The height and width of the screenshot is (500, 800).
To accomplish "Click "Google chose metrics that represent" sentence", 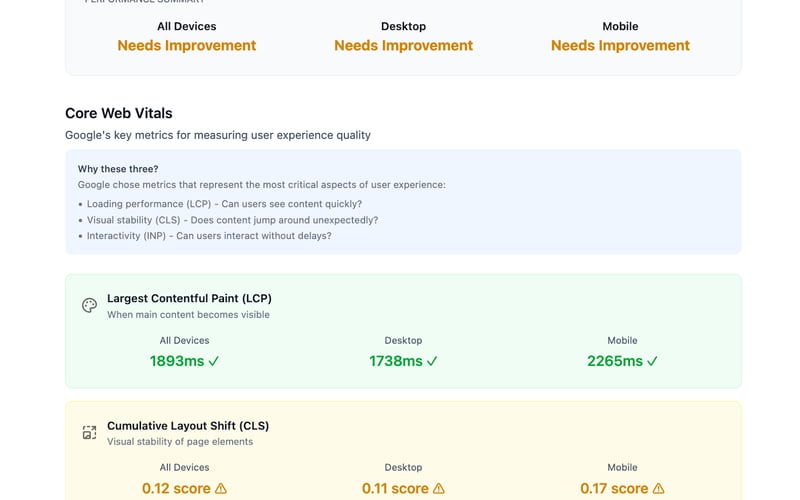I will tap(262, 185).
